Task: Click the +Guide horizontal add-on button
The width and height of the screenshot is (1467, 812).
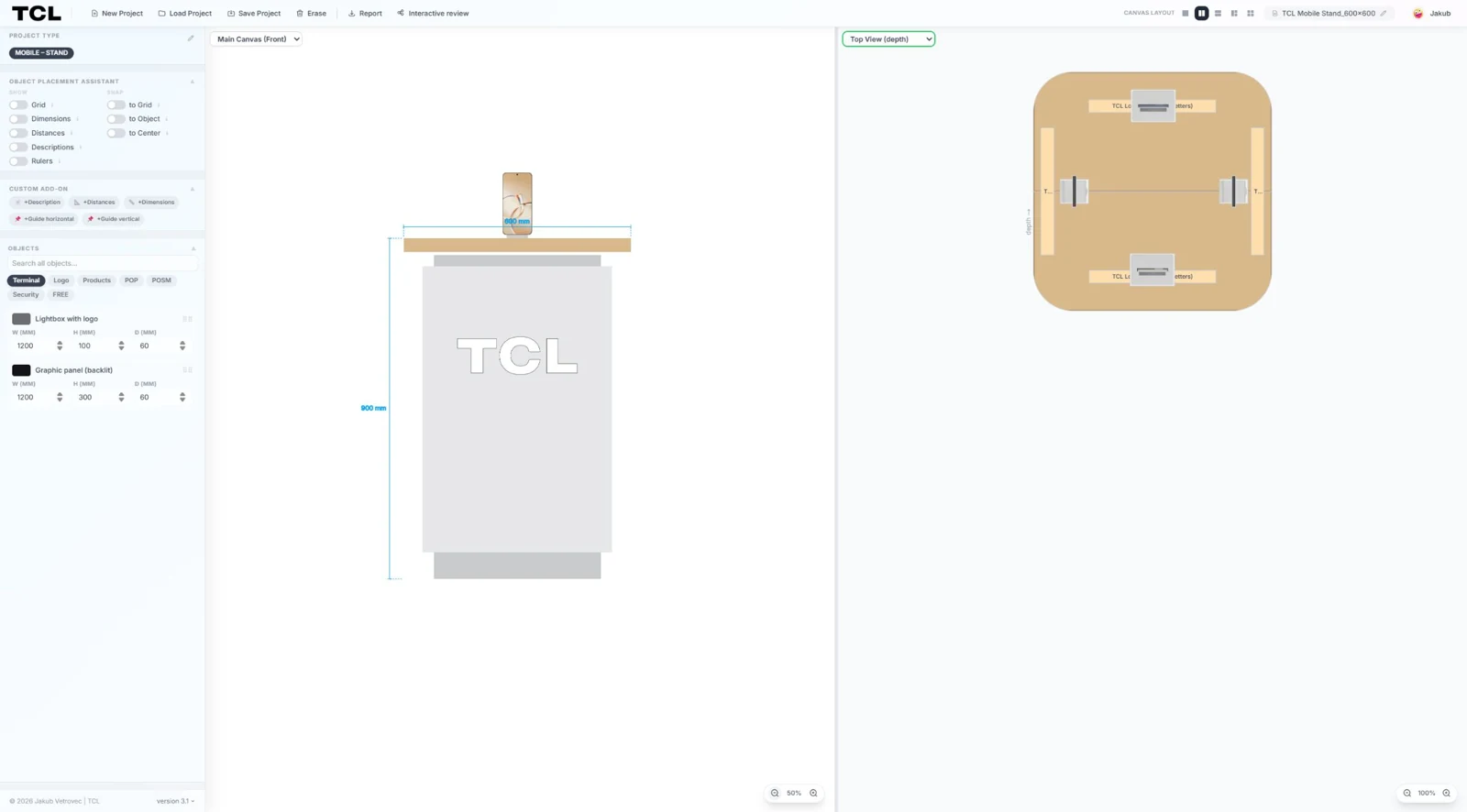Action: coord(44,219)
